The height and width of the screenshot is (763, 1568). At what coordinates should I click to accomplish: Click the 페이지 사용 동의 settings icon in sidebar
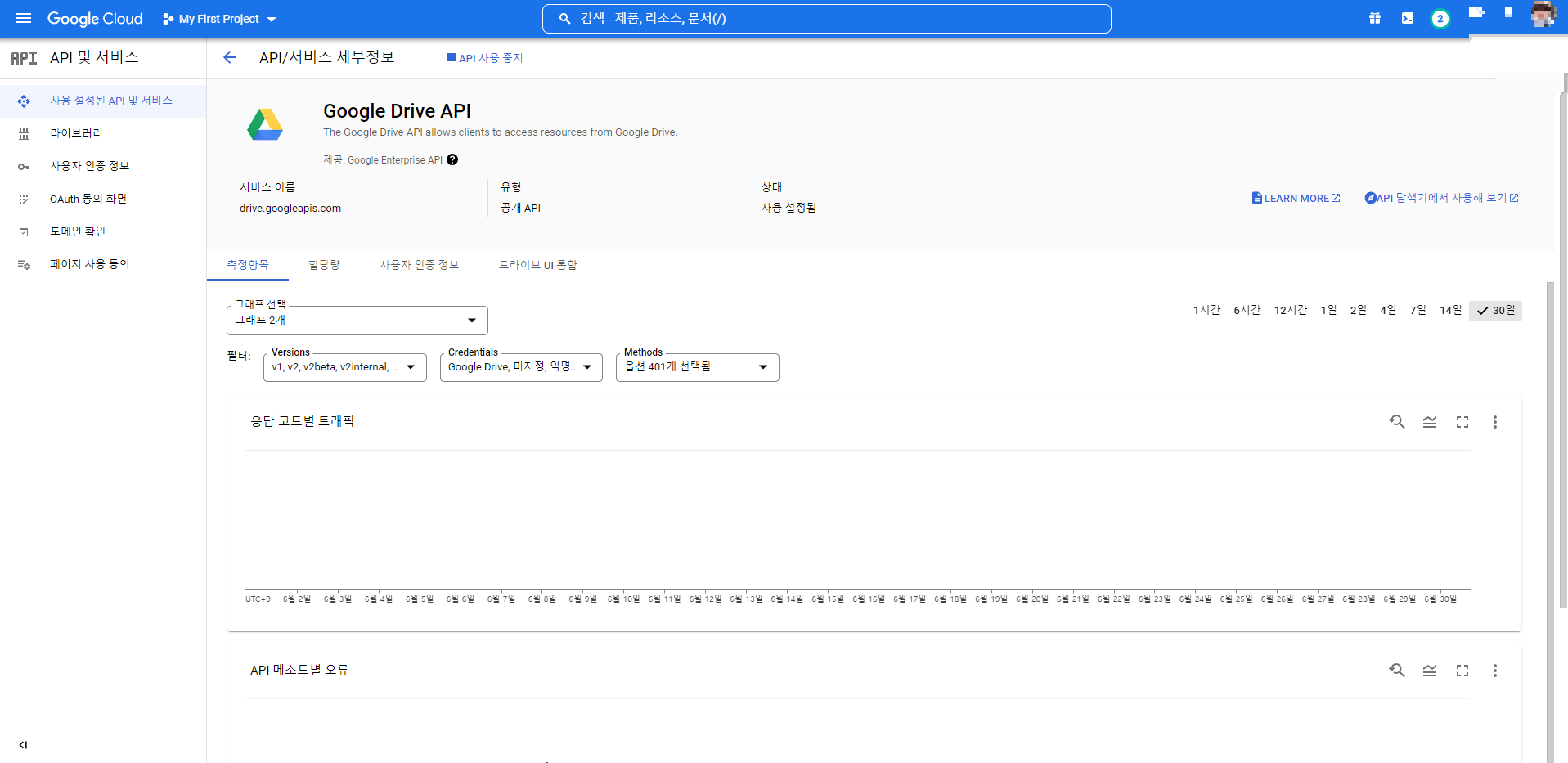24,265
